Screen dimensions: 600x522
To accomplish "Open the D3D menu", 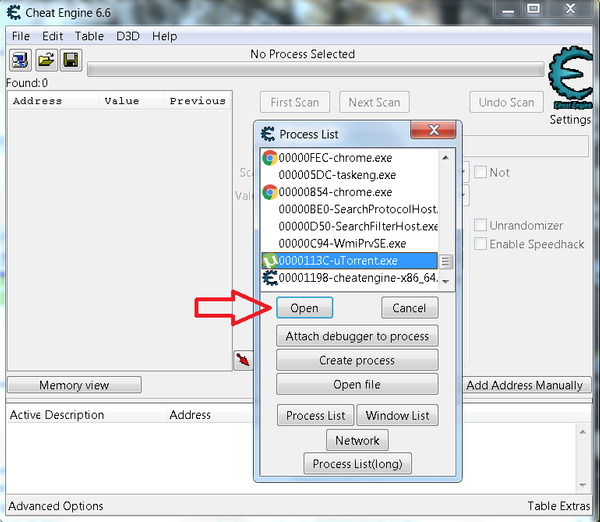I will pyautogui.click(x=128, y=36).
